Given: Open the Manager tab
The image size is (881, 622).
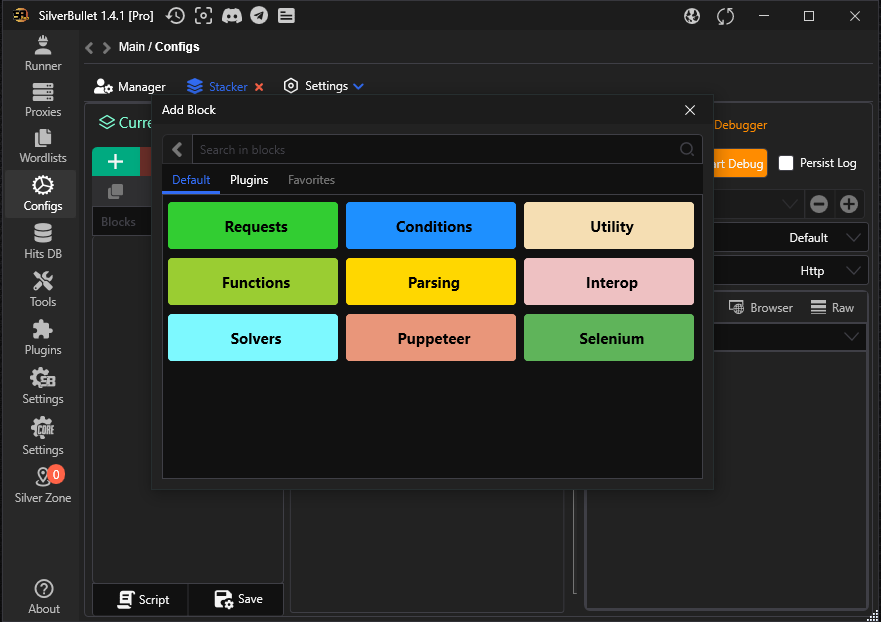Looking at the screenshot, I should [130, 87].
